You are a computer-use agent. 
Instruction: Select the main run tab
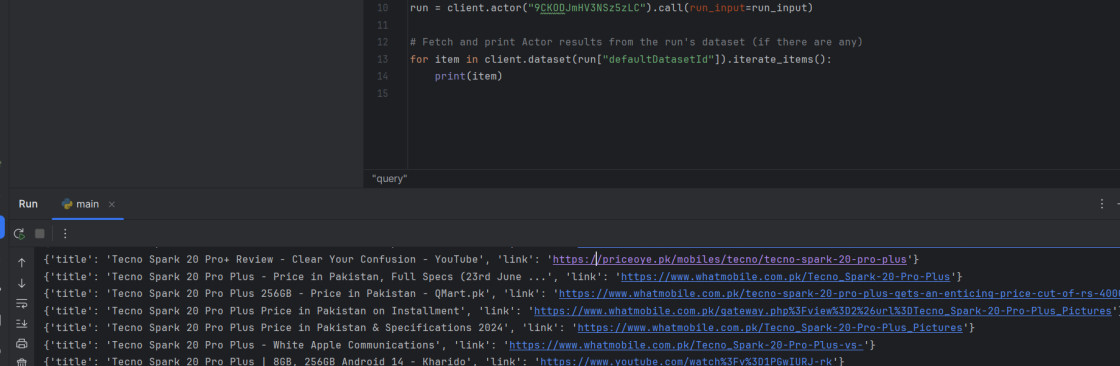(x=88, y=204)
